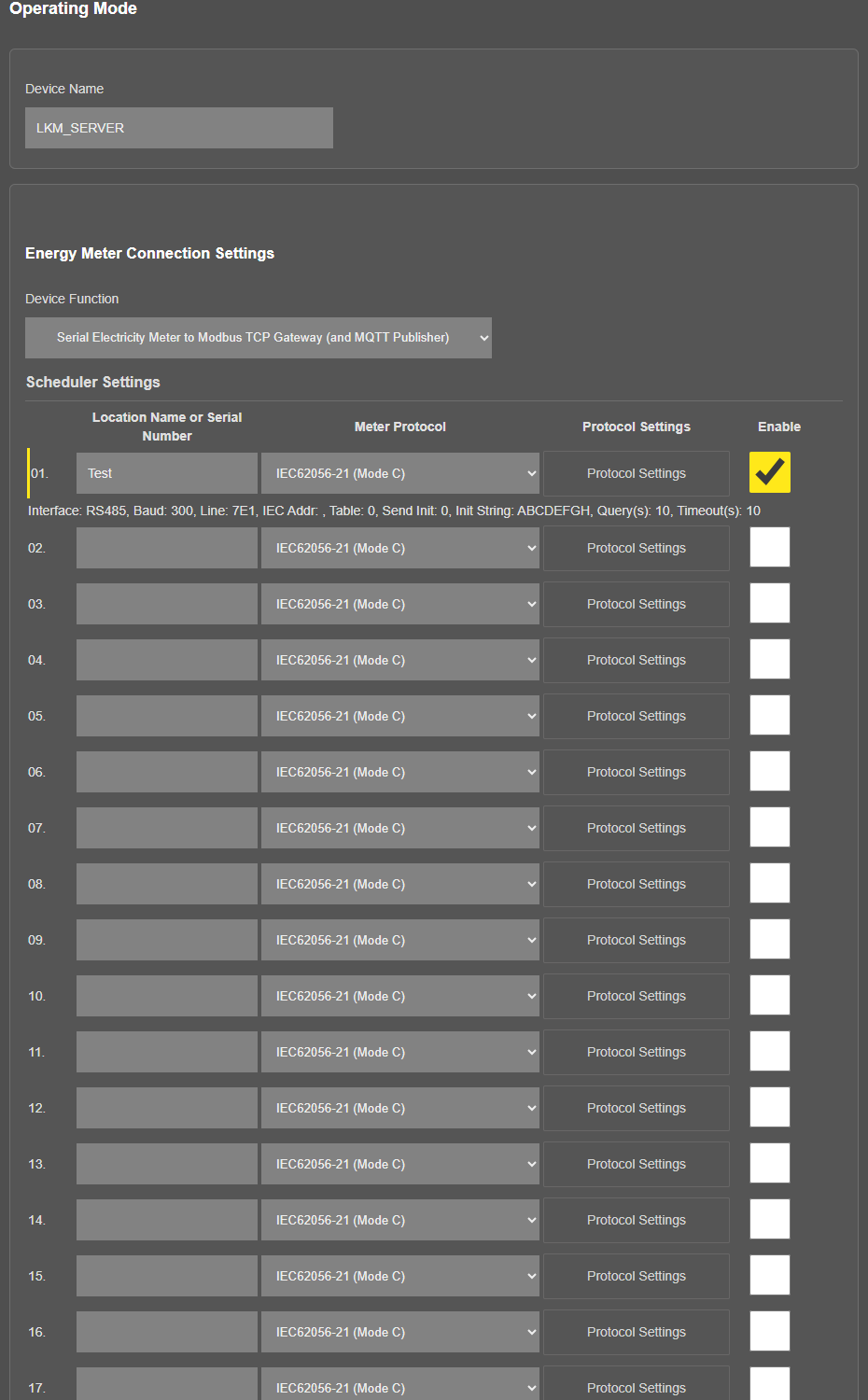Expand the Meter Protocol list in row 04
The width and height of the screenshot is (868, 1400).
(400, 660)
